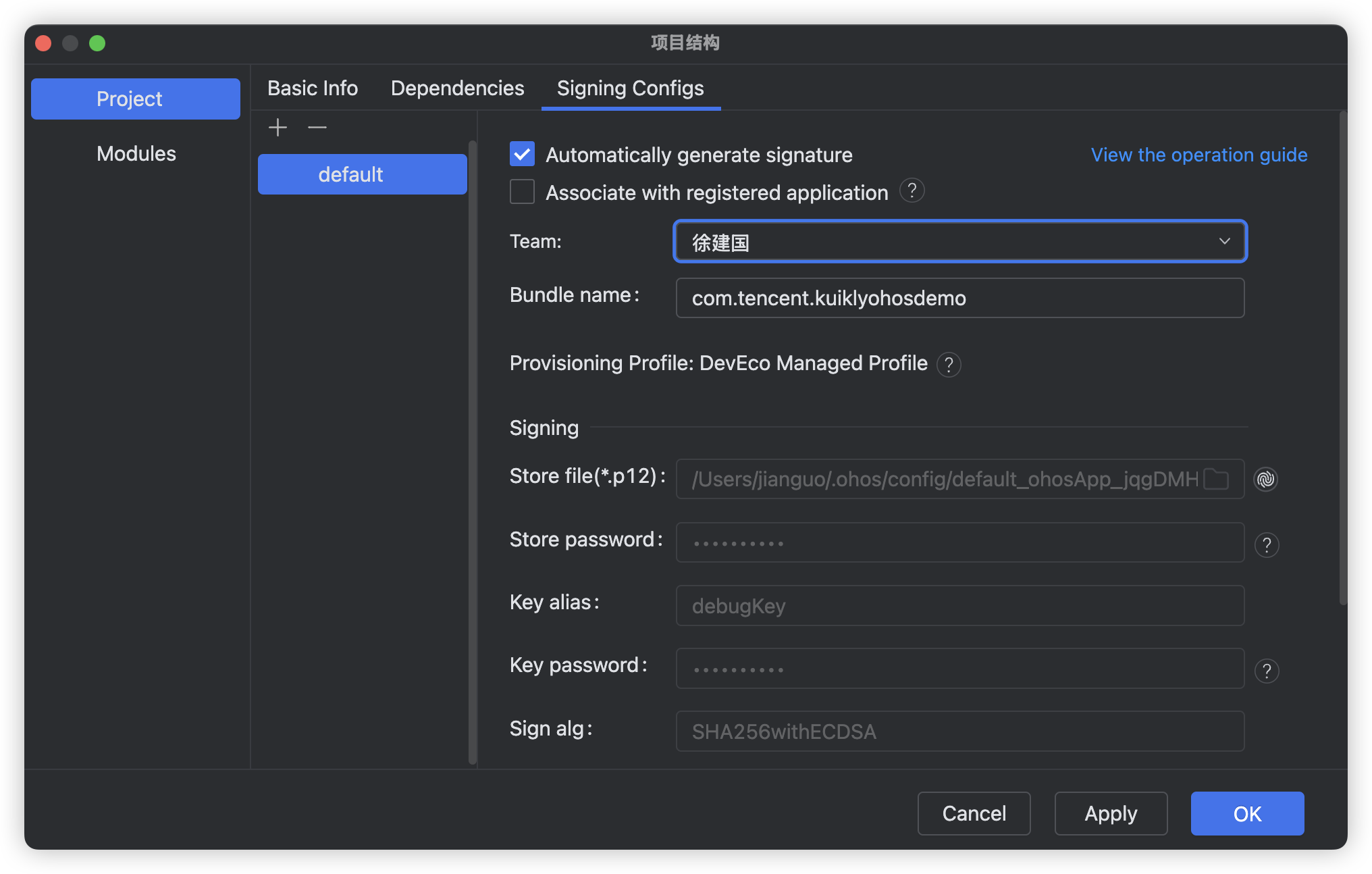Click the right-side vertical scrollbar
This screenshot has width=1372, height=874.
click(x=1342, y=358)
